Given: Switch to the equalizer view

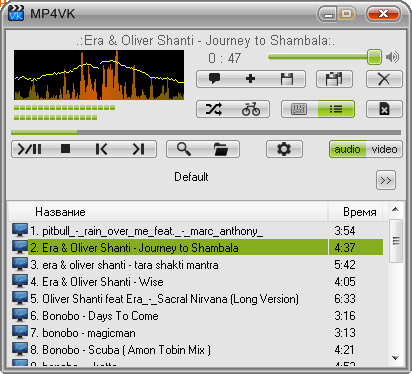Looking at the screenshot, I should tap(299, 109).
